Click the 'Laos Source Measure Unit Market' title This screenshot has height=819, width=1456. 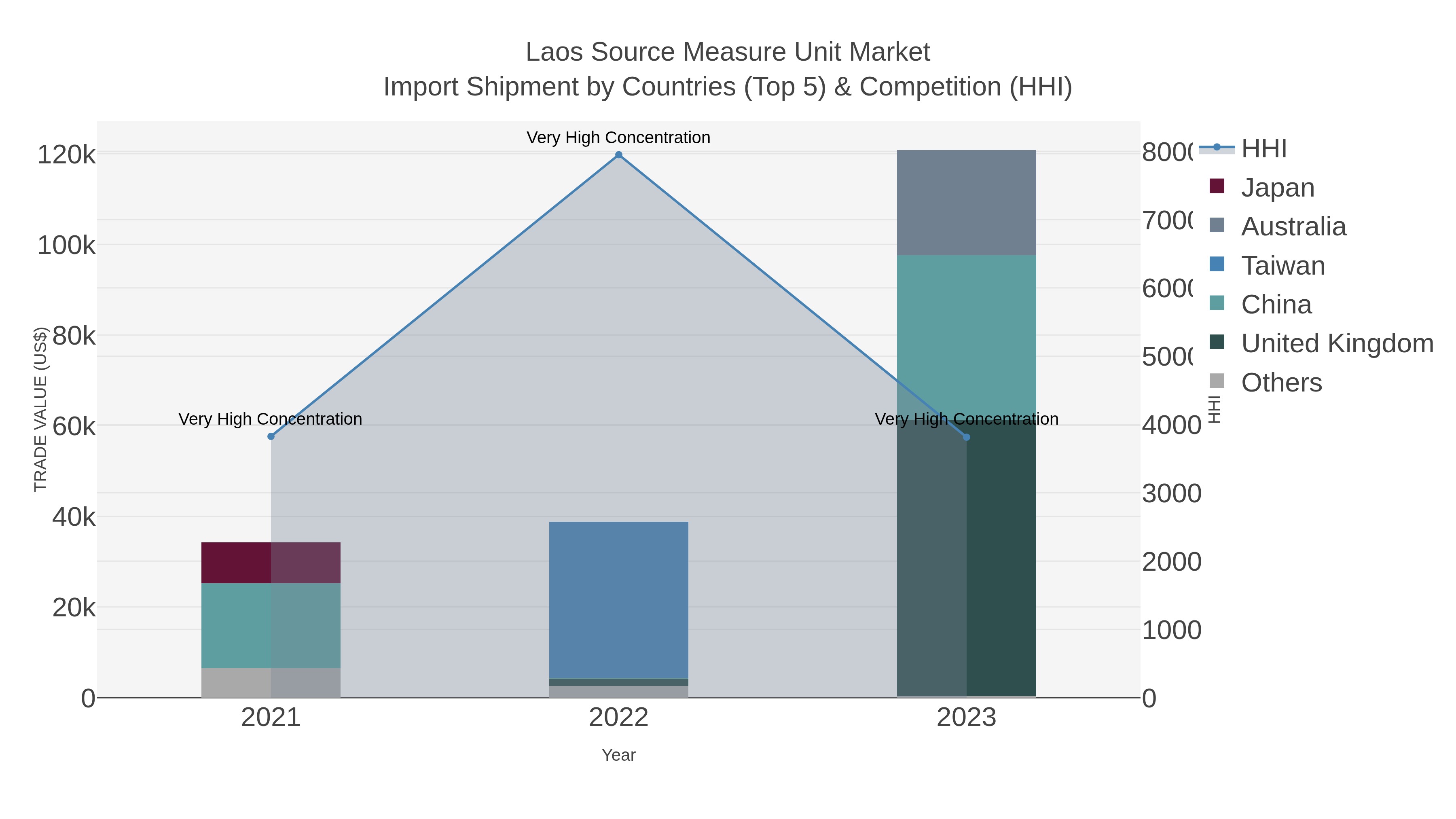[728, 52]
